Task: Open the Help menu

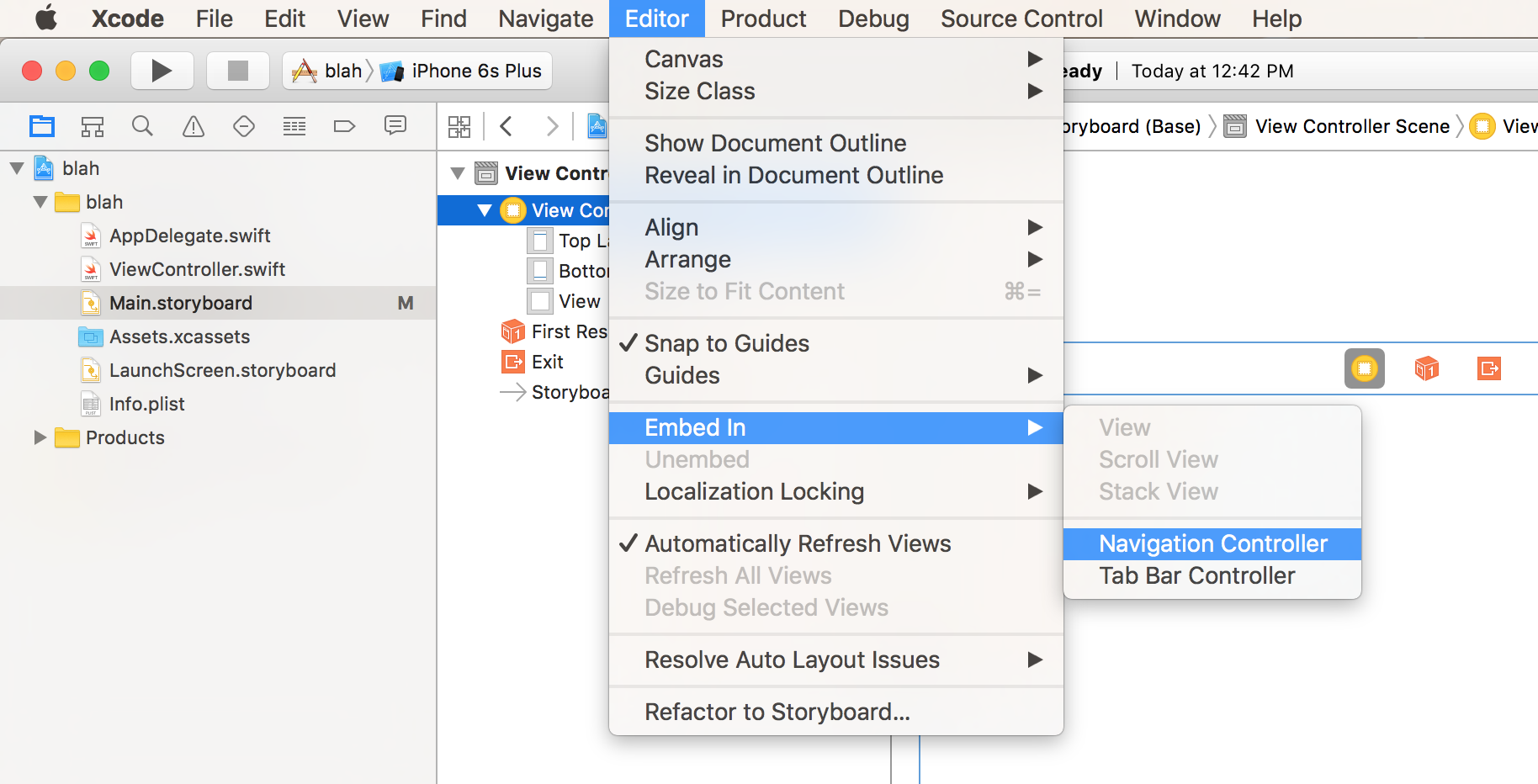Action: pos(1276,19)
